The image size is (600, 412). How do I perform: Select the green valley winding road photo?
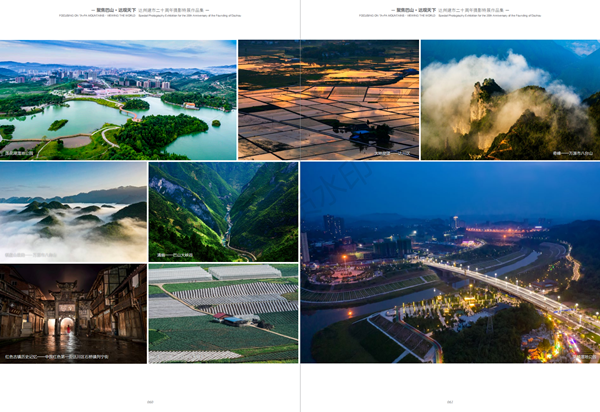click(x=223, y=211)
